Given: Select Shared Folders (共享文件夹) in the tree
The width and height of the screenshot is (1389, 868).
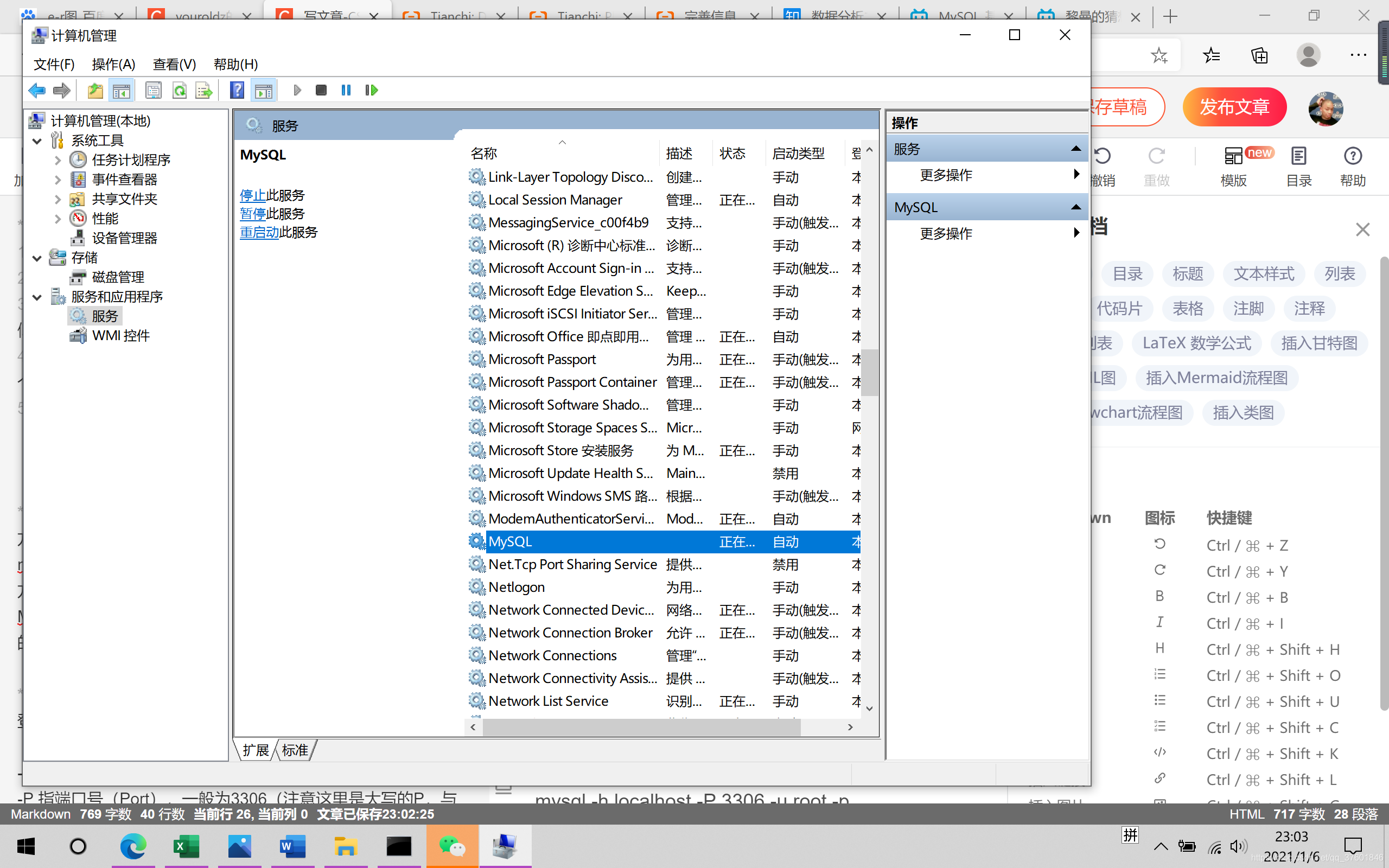Looking at the screenshot, I should [x=125, y=199].
